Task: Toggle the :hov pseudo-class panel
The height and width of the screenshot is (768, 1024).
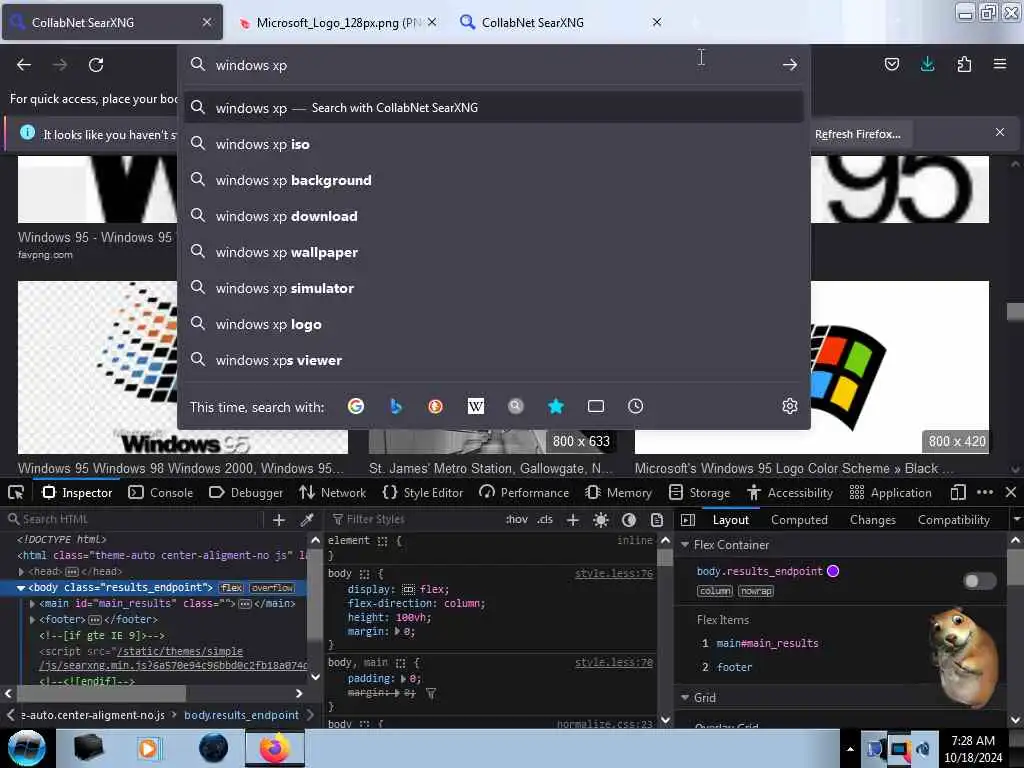Action: click(517, 520)
